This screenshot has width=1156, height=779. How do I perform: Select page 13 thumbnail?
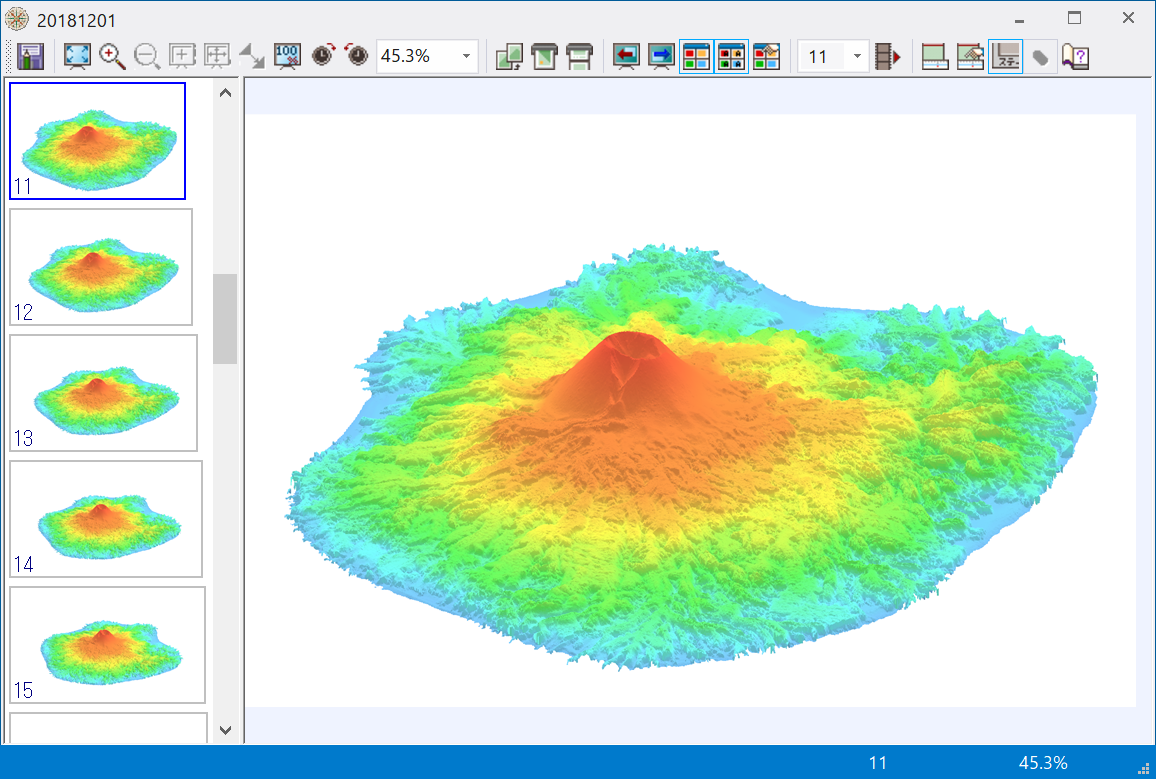coord(103,393)
